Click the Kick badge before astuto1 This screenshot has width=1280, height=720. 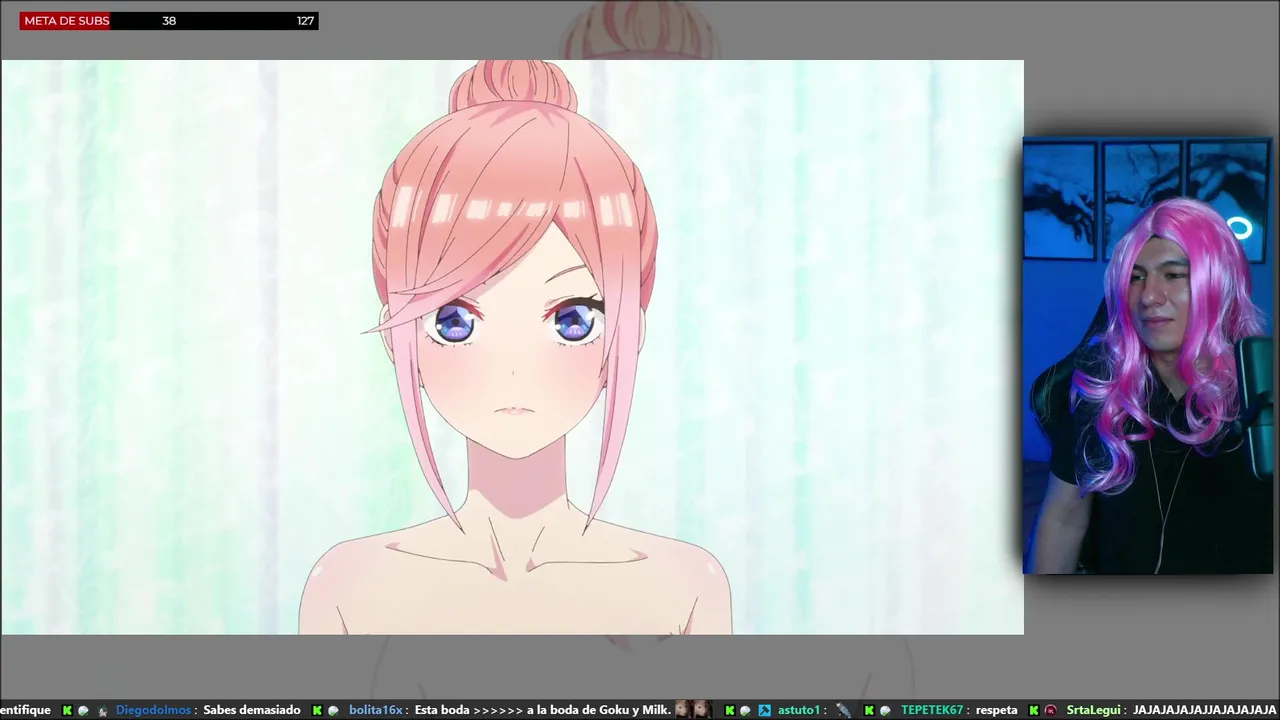pos(729,710)
